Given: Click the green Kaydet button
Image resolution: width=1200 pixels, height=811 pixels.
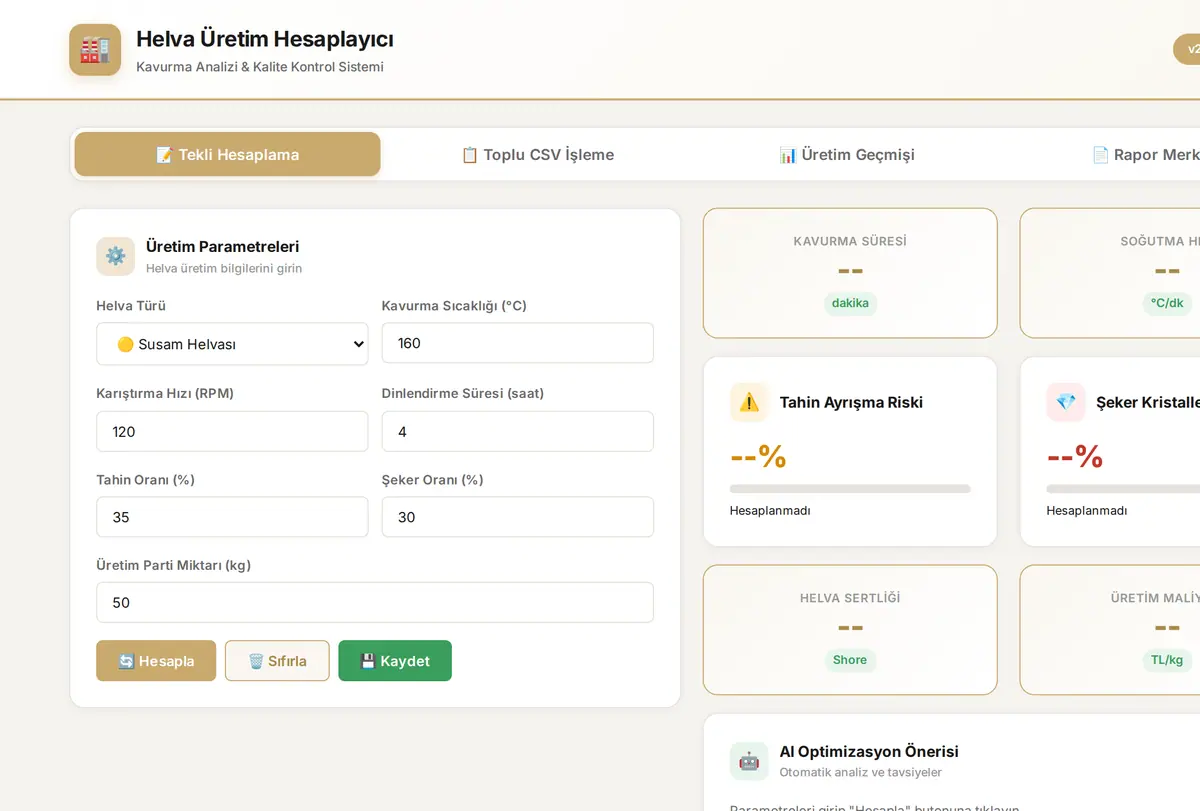Looking at the screenshot, I should [395, 661].
